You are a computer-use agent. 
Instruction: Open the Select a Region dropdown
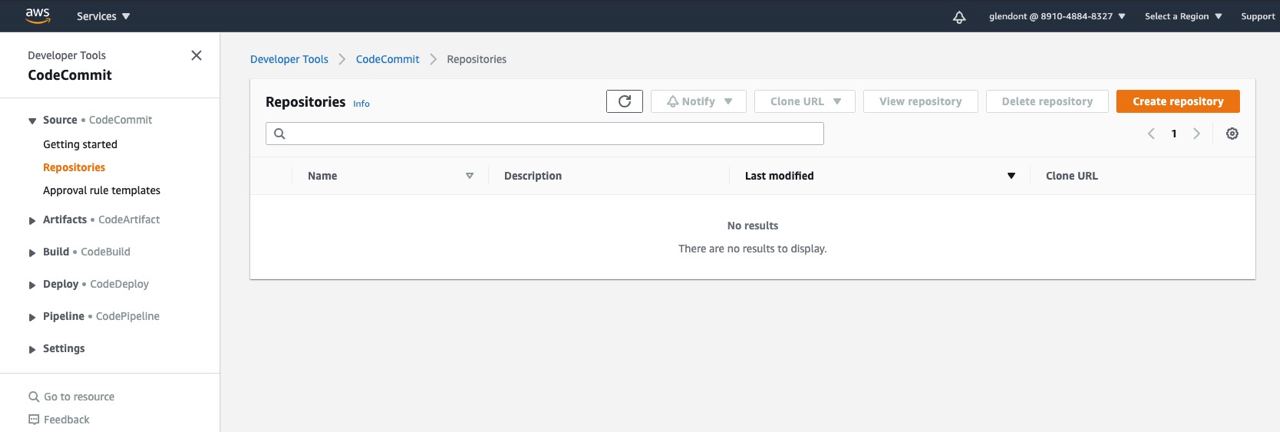1183,16
